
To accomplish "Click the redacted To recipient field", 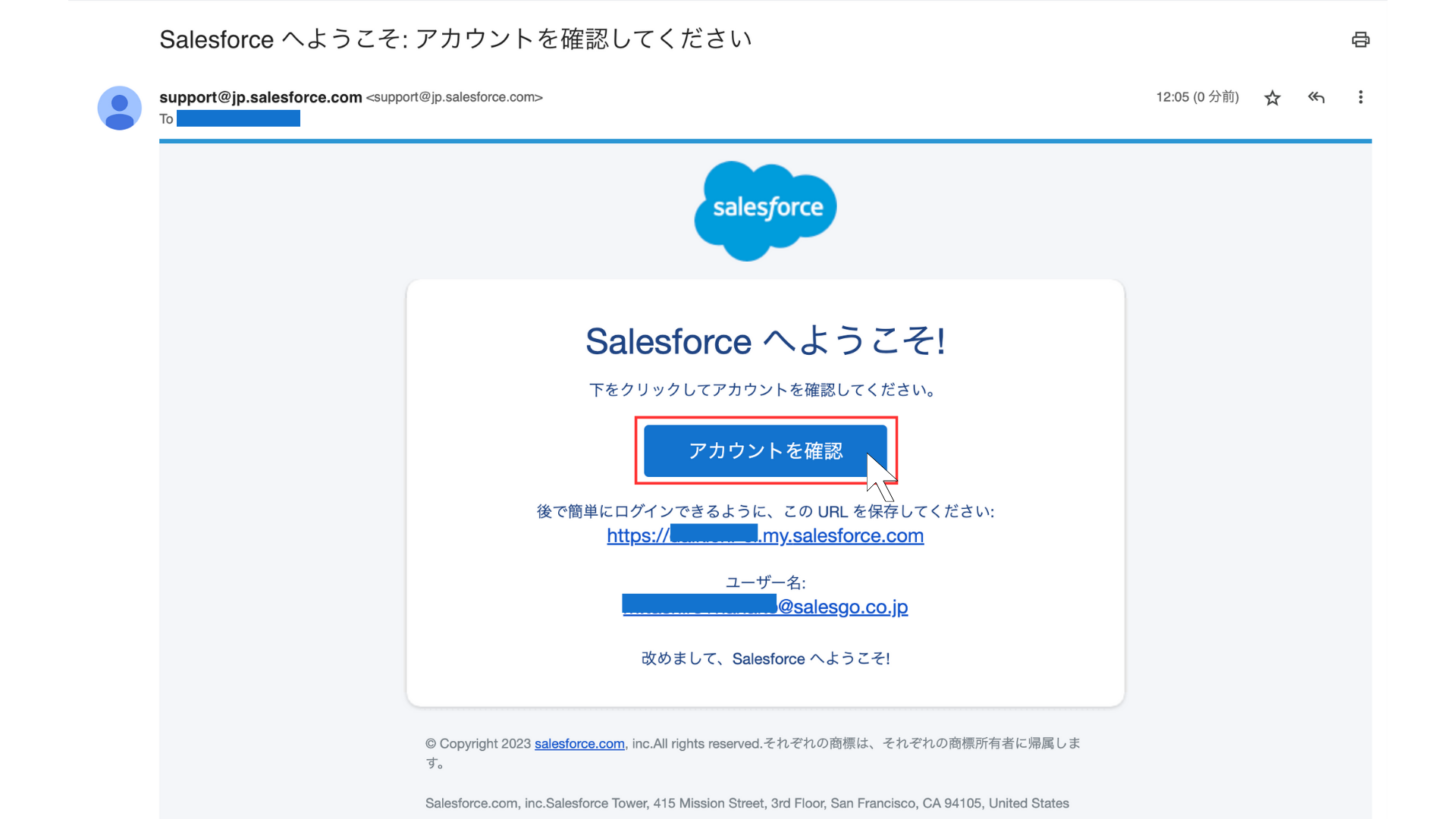I will [x=238, y=118].
